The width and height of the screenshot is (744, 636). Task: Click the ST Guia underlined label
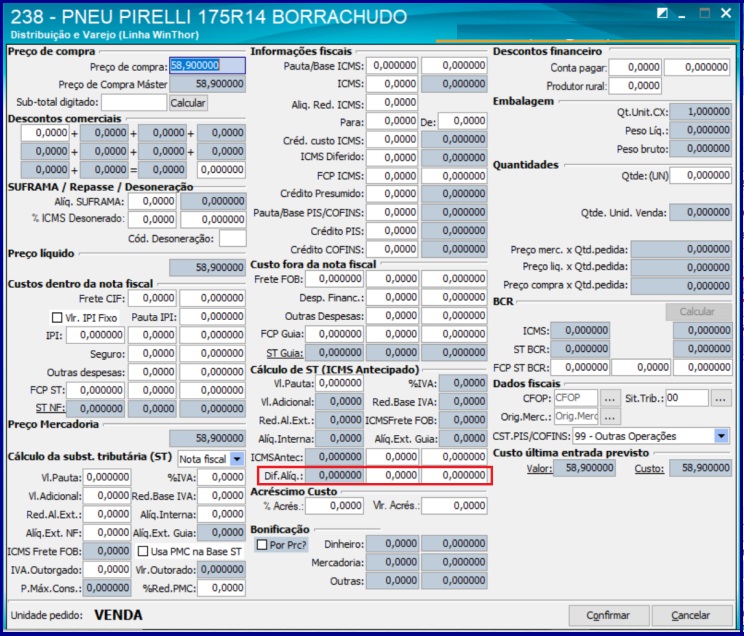(x=284, y=353)
